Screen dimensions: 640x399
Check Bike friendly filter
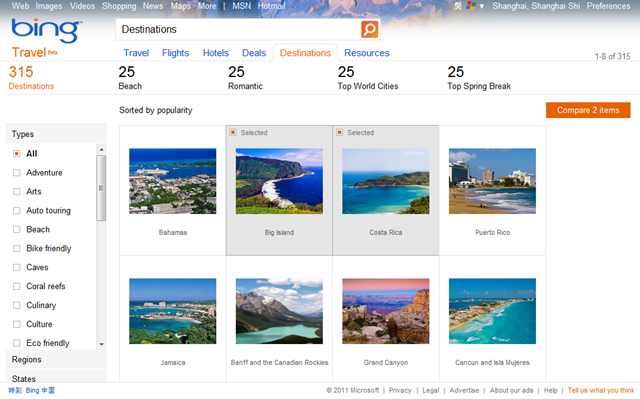pos(17,248)
